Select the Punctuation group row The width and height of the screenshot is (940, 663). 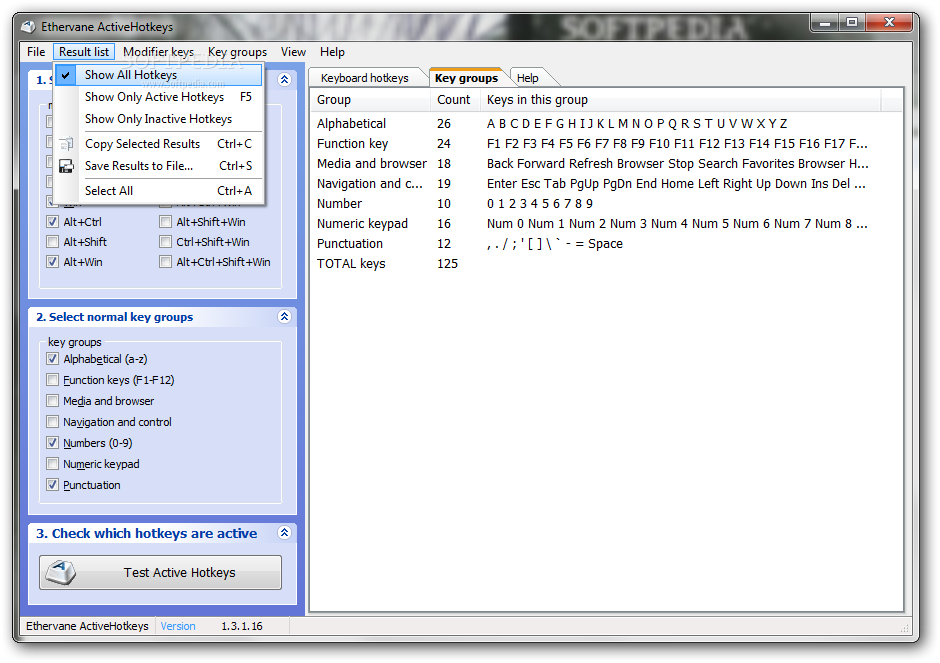[x=605, y=243]
